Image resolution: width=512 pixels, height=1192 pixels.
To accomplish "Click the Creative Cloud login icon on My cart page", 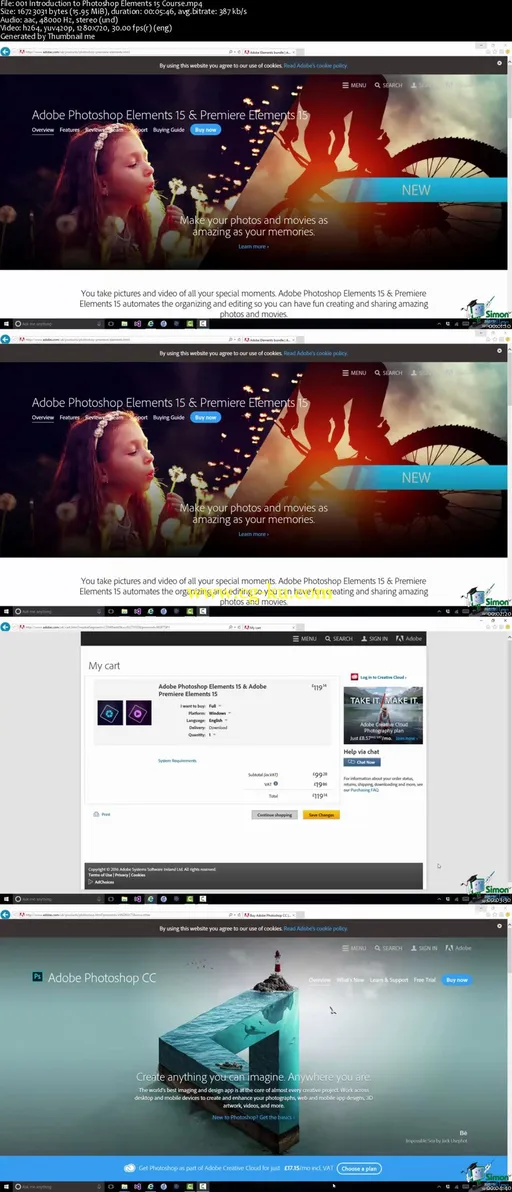I will (x=354, y=677).
